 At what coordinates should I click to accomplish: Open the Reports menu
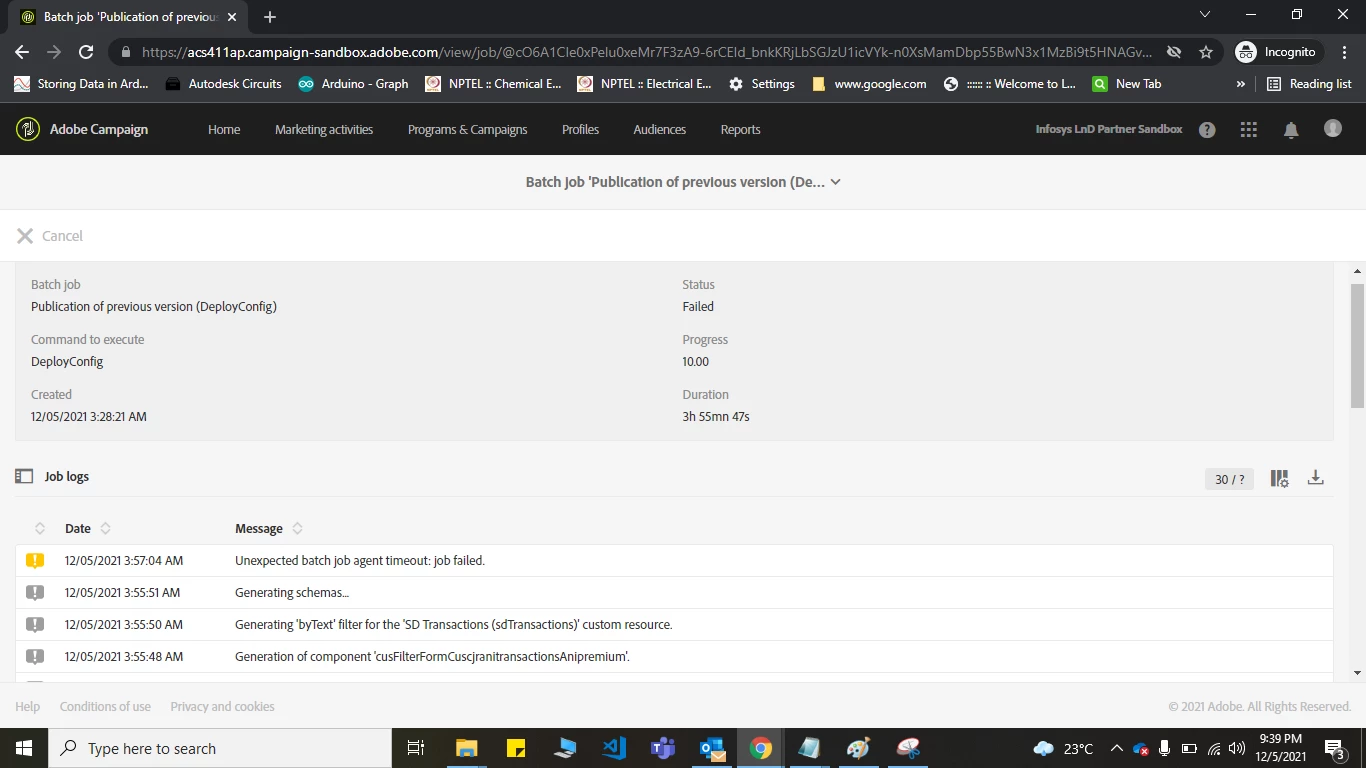[x=740, y=130]
